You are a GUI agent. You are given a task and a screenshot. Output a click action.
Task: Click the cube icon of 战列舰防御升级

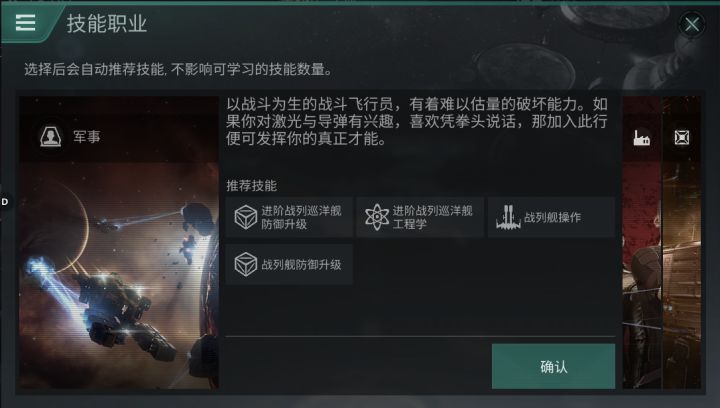click(246, 264)
